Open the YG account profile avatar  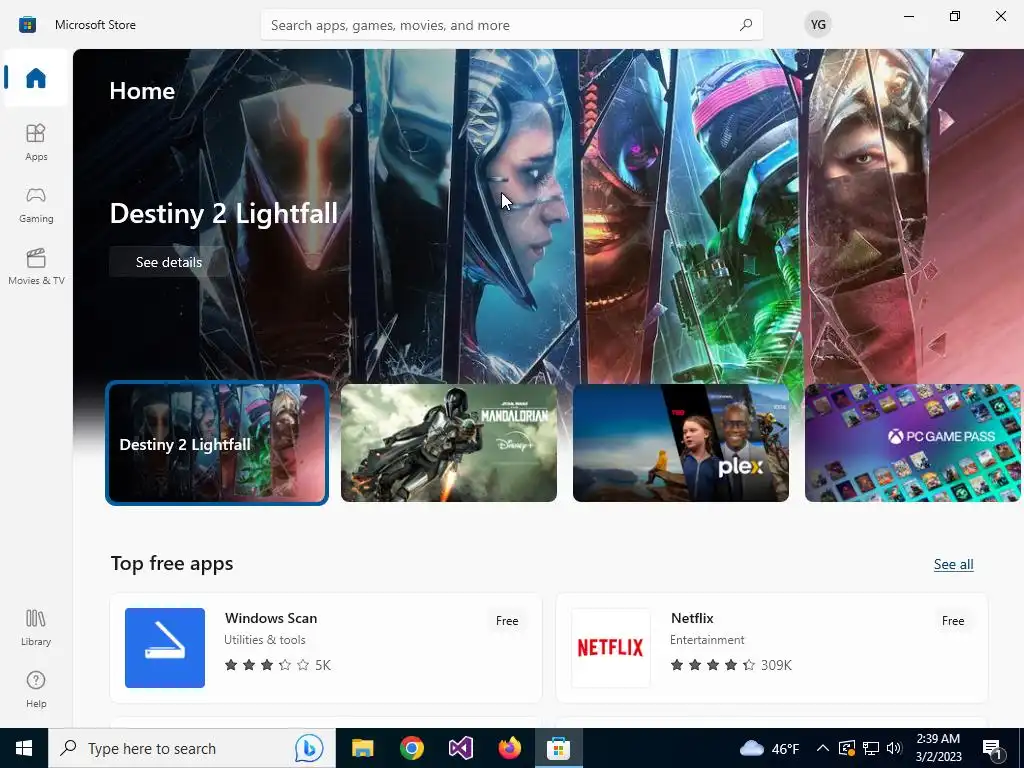pyautogui.click(x=818, y=25)
